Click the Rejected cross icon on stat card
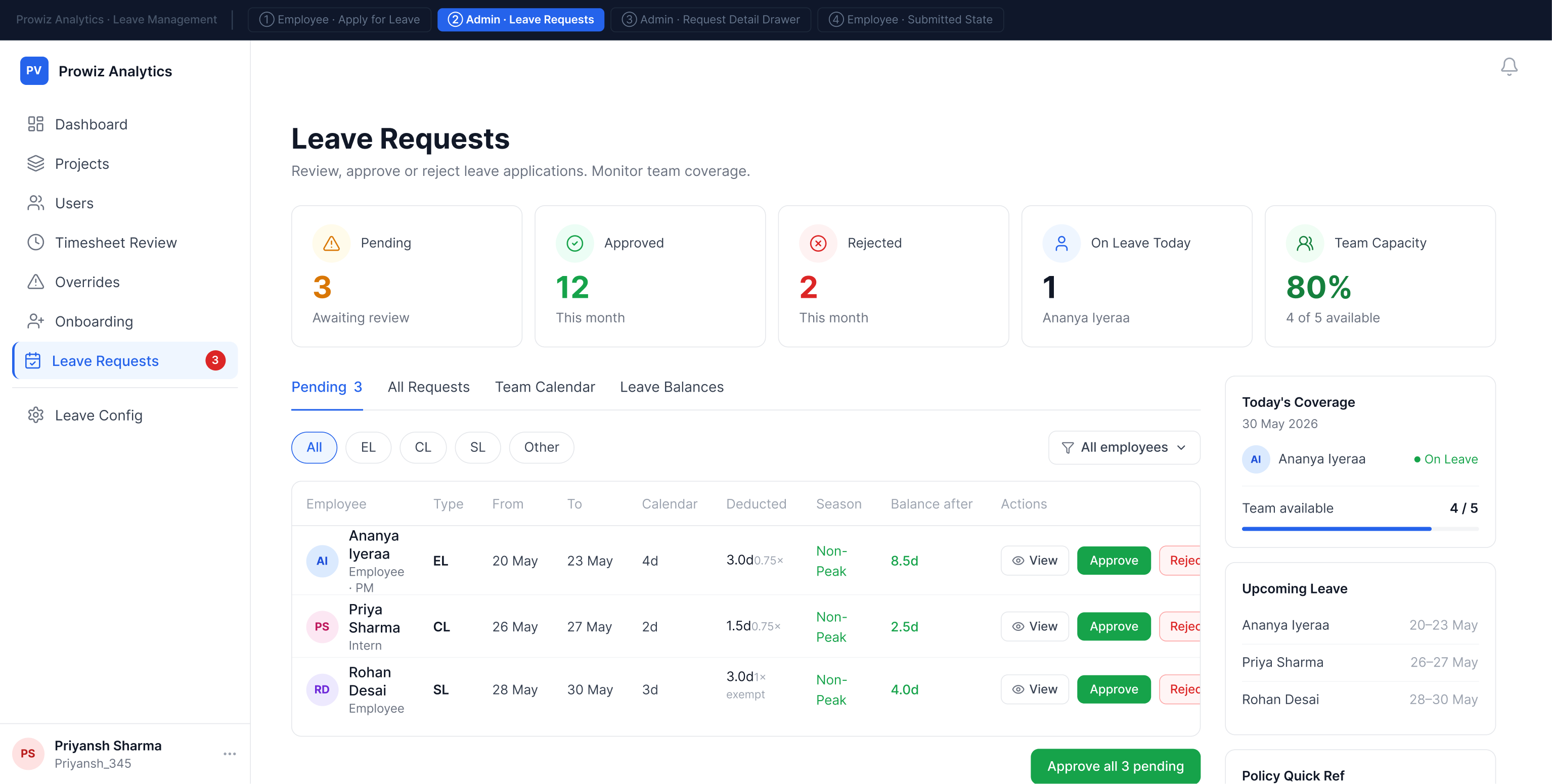1552x784 pixels. 818,243
